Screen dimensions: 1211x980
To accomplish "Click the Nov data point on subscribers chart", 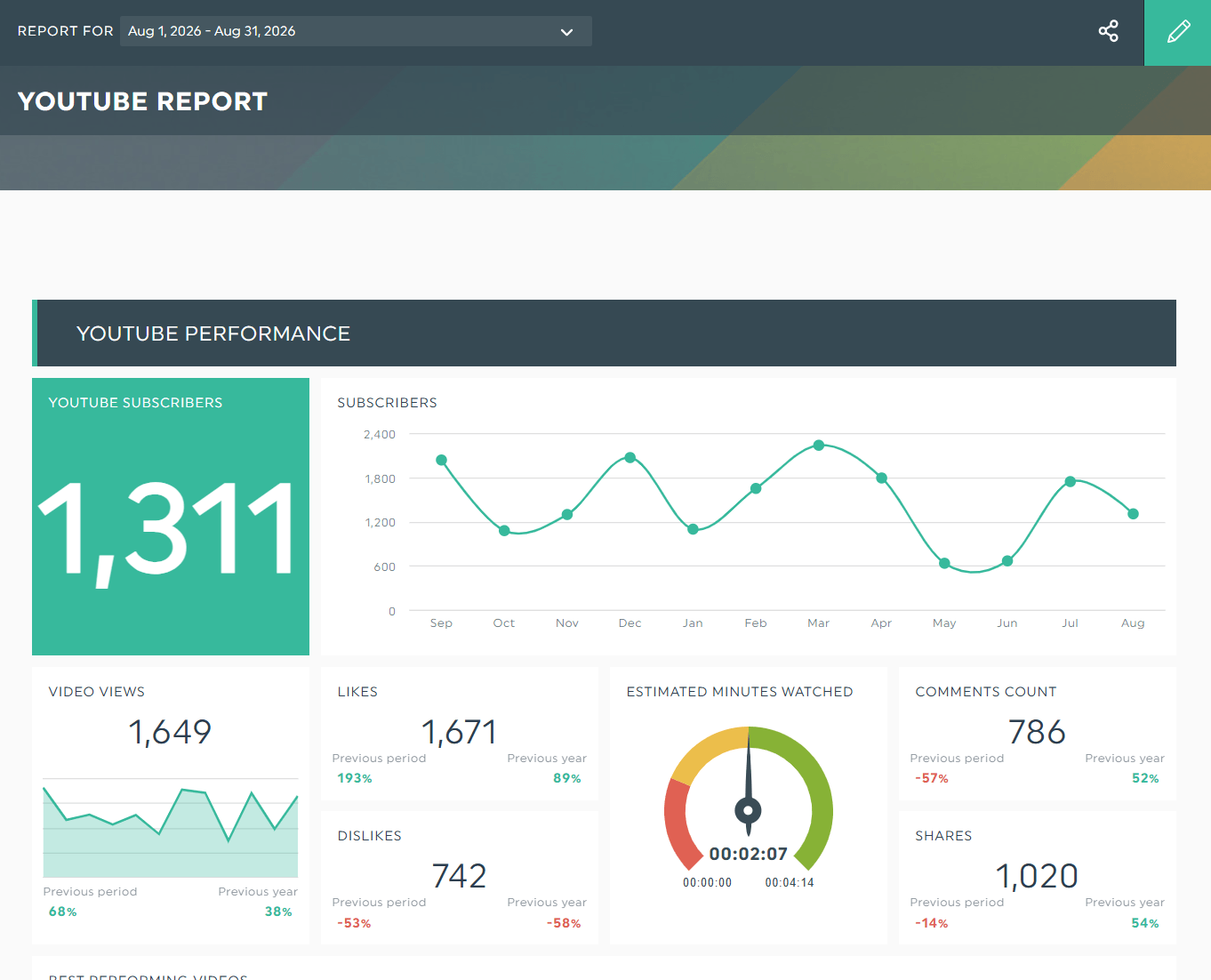I will [567, 514].
